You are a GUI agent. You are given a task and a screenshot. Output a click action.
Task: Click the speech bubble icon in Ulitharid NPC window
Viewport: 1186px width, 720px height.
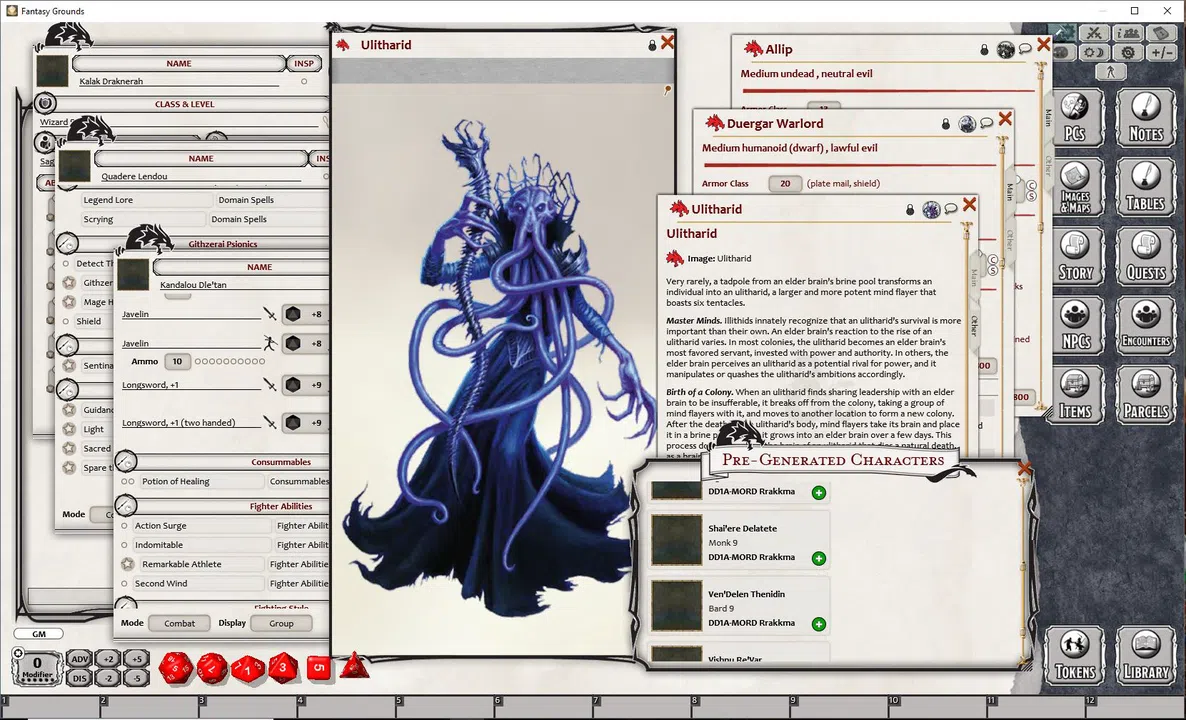951,209
